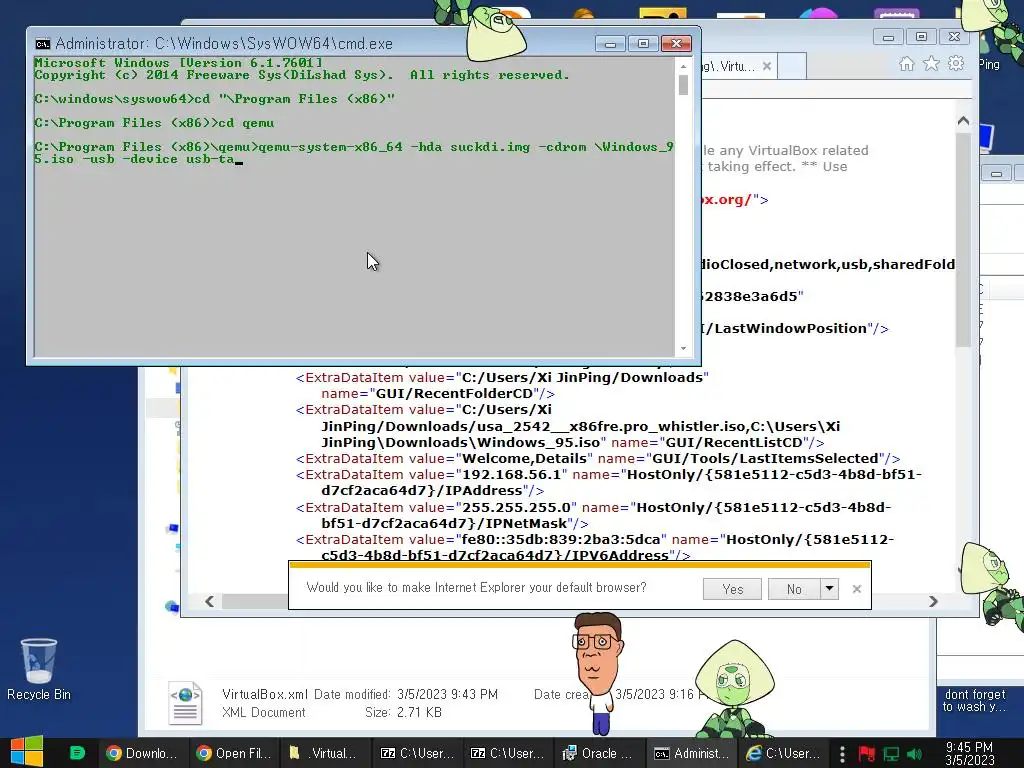The height and width of the screenshot is (768, 1024).
Task: Switch to first 7-Zip C:\User... taskbar item
Action: pyautogui.click(x=416, y=753)
